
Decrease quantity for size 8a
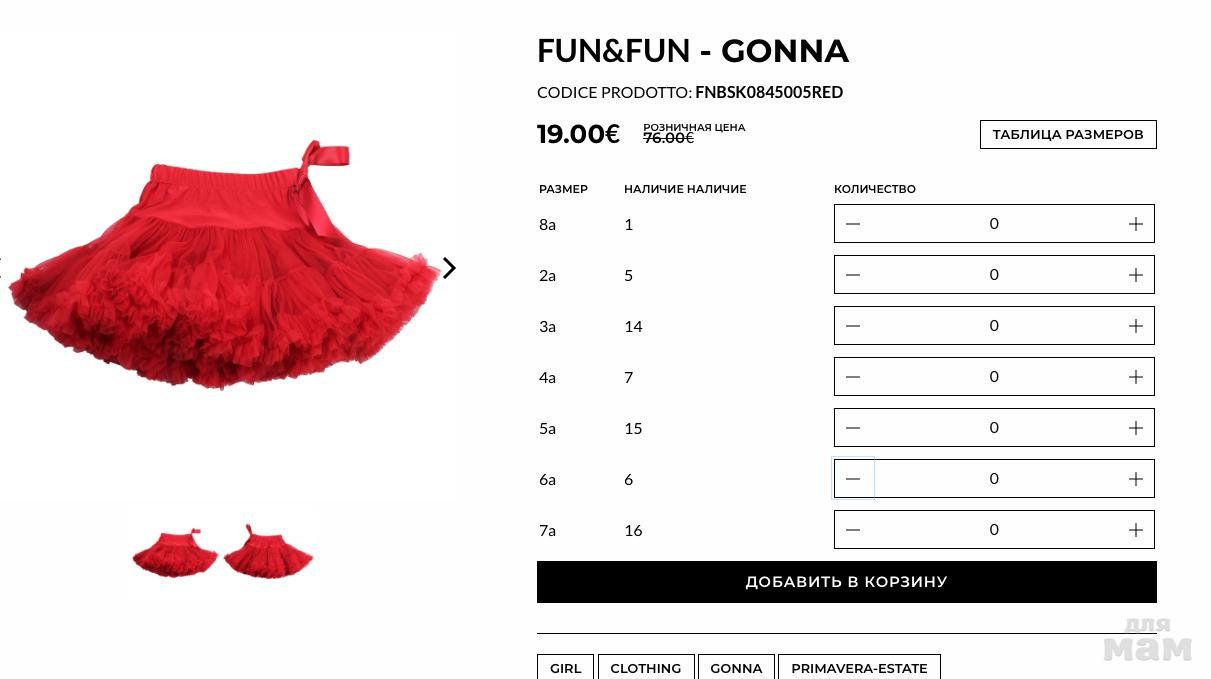(853, 224)
